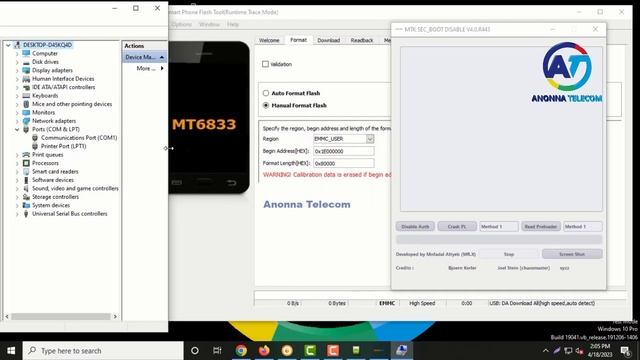The image size is (640, 360).
Task: Click the Keyboards device icon
Action: coord(27,96)
